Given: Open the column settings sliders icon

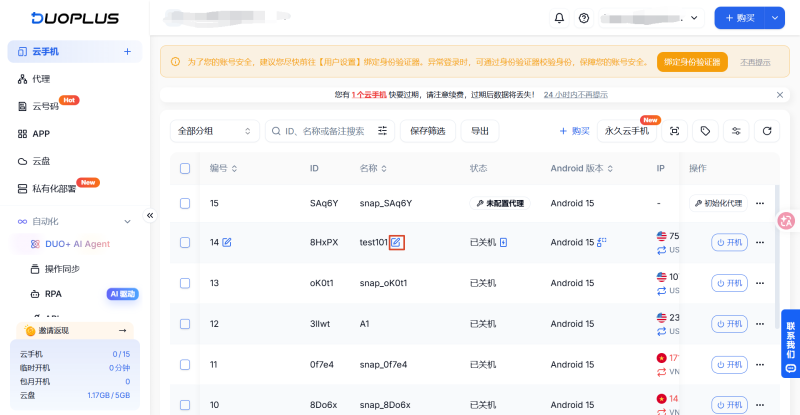Looking at the screenshot, I should coord(736,131).
